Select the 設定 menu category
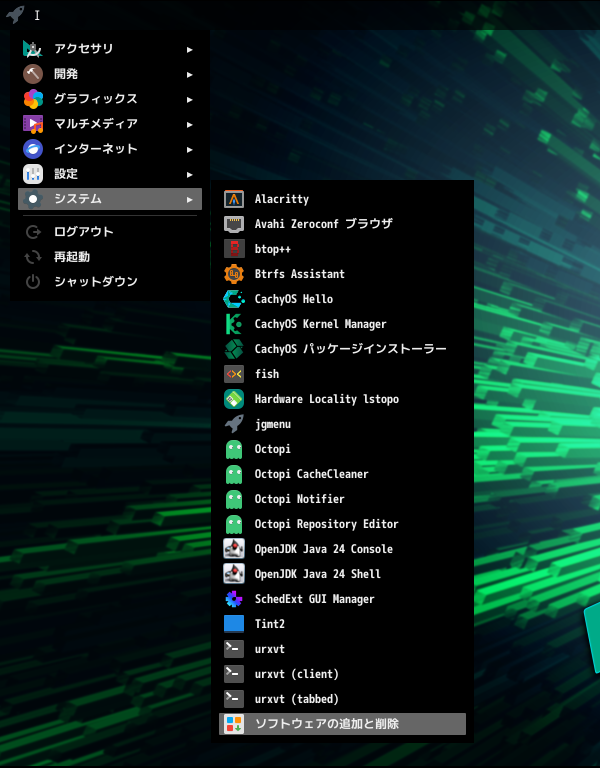Screen dimensions: 600x768 tap(66, 174)
